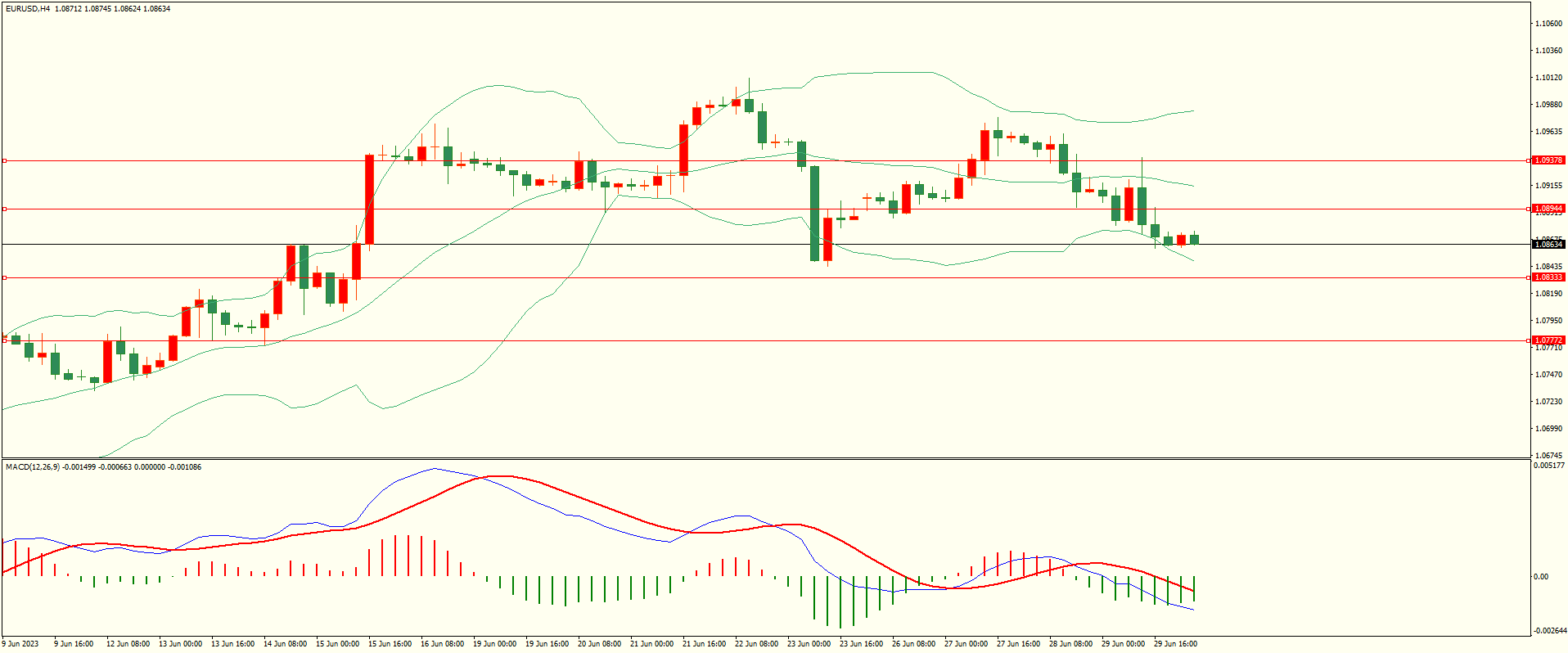The width and height of the screenshot is (1568, 653).
Task: Click the 21 Jun 00:00 time label
Action: [652, 644]
